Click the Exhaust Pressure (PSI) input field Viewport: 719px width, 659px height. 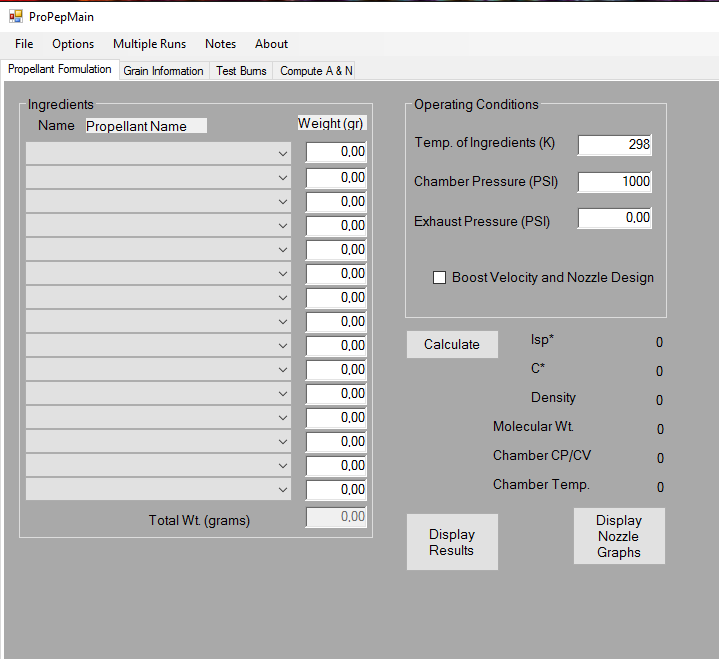click(614, 218)
